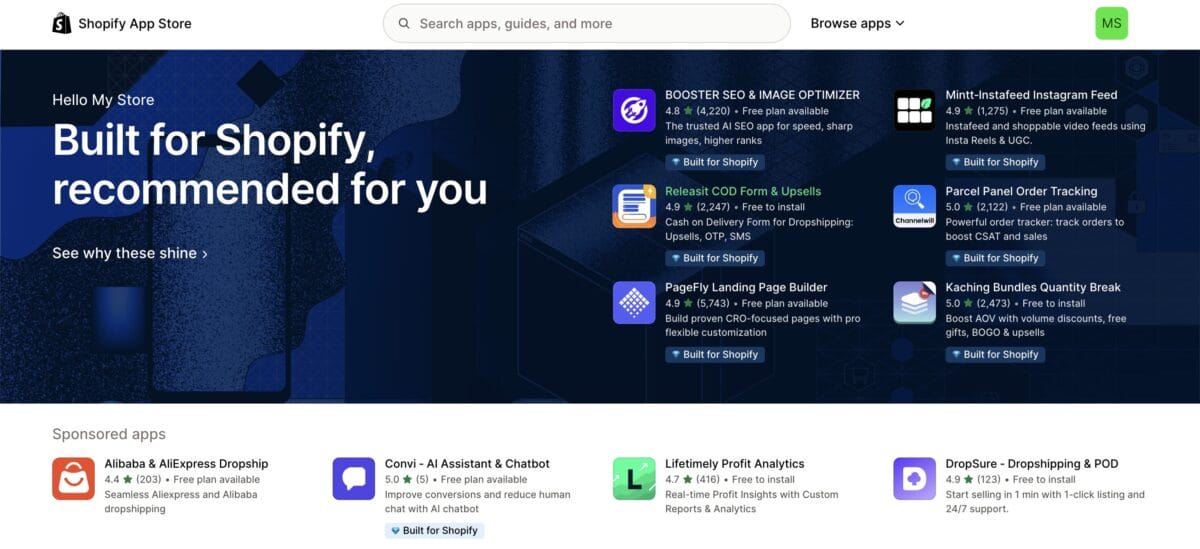1200x549 pixels.
Task: Open the MS account avatar
Action: 1111,23
